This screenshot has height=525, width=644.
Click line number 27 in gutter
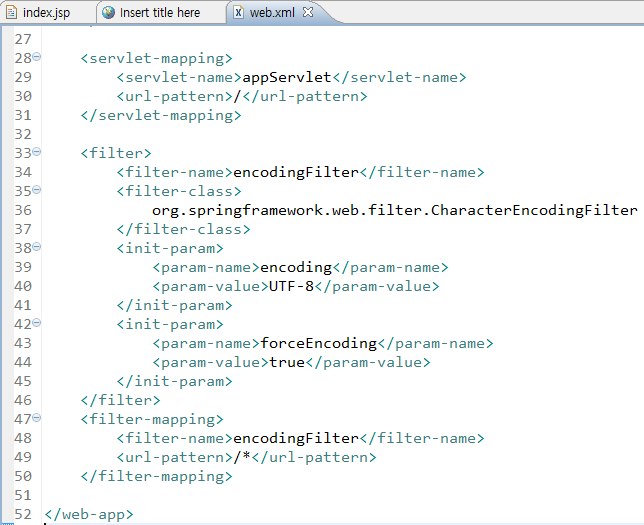click(23, 39)
